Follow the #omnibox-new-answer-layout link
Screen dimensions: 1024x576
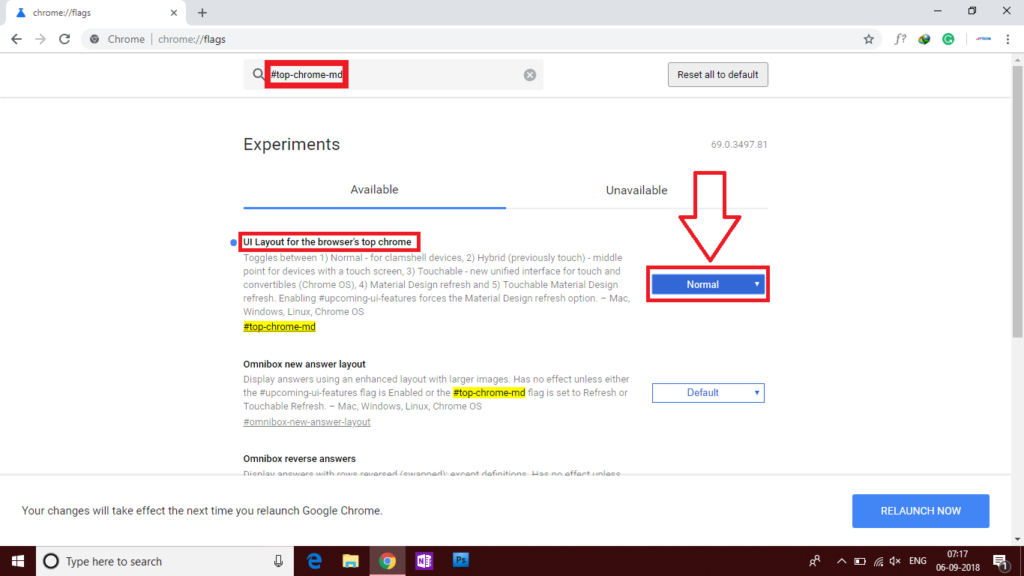306,422
